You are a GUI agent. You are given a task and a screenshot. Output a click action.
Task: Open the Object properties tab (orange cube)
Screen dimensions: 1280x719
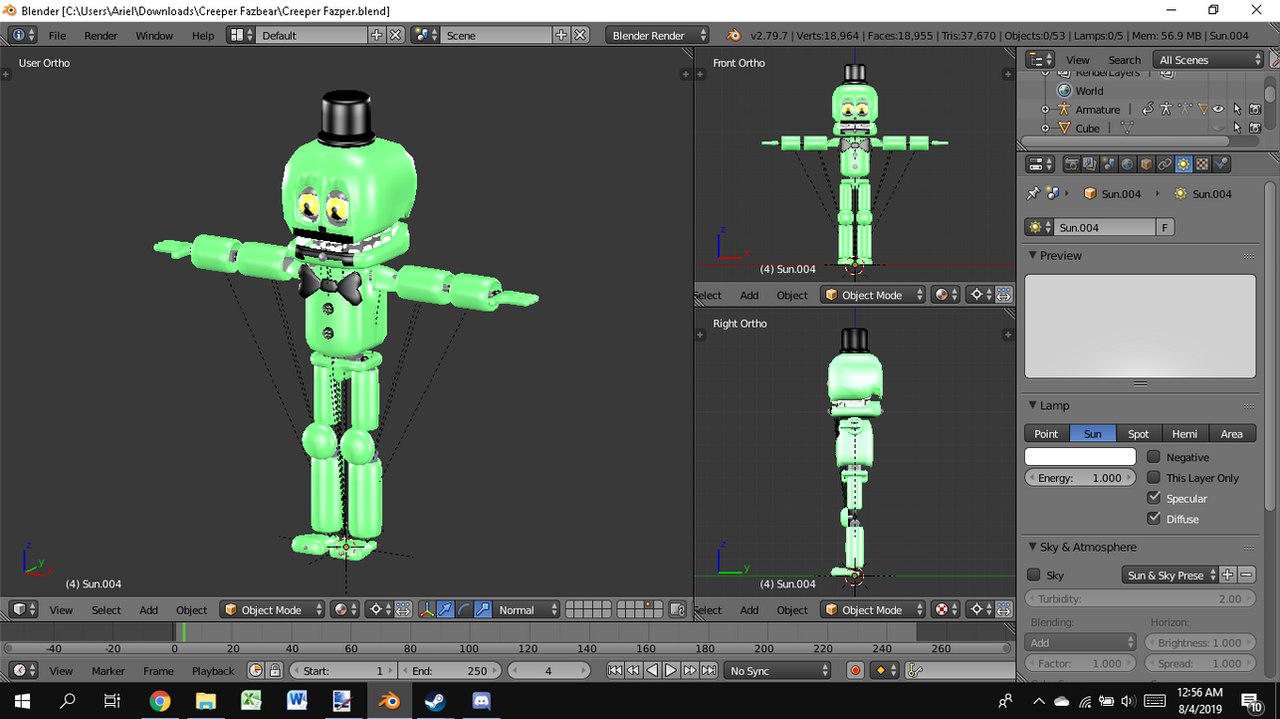[x=1147, y=164]
